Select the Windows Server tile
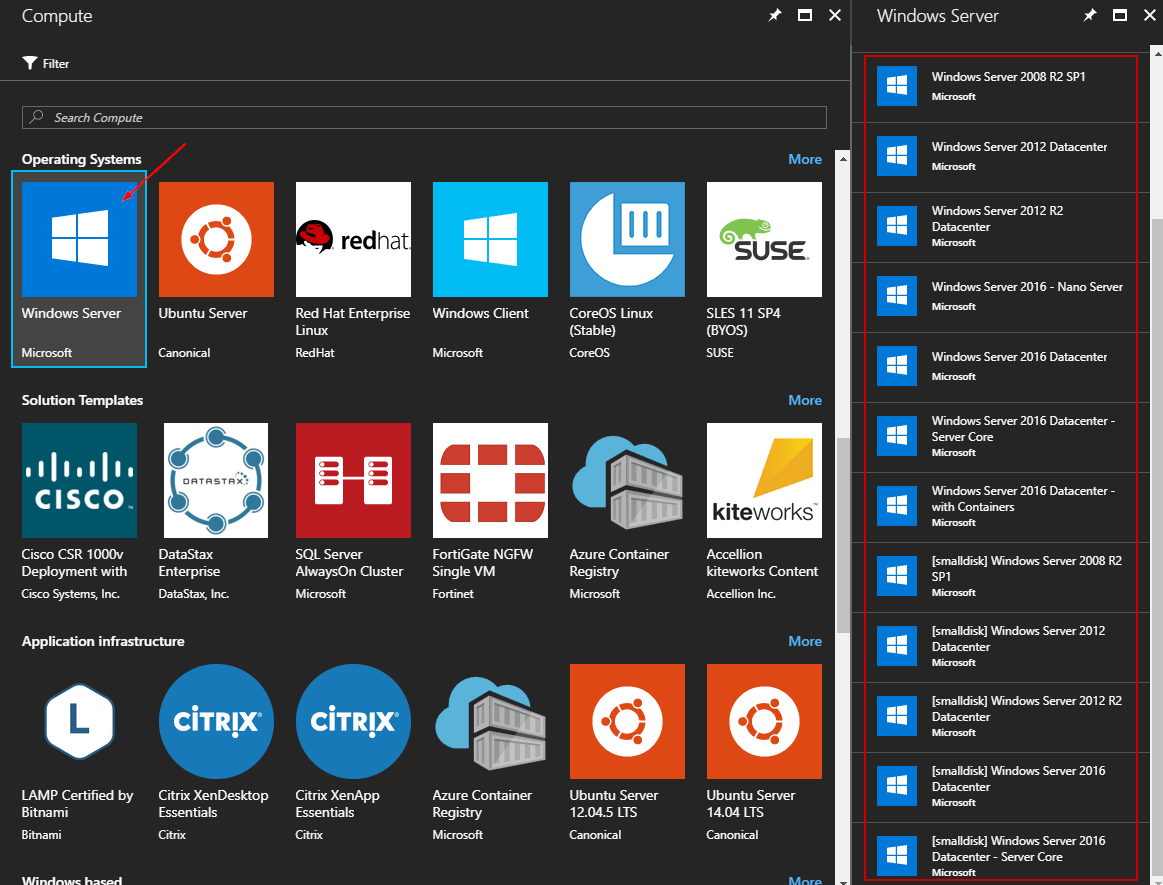This screenshot has width=1163, height=885. tap(79, 269)
